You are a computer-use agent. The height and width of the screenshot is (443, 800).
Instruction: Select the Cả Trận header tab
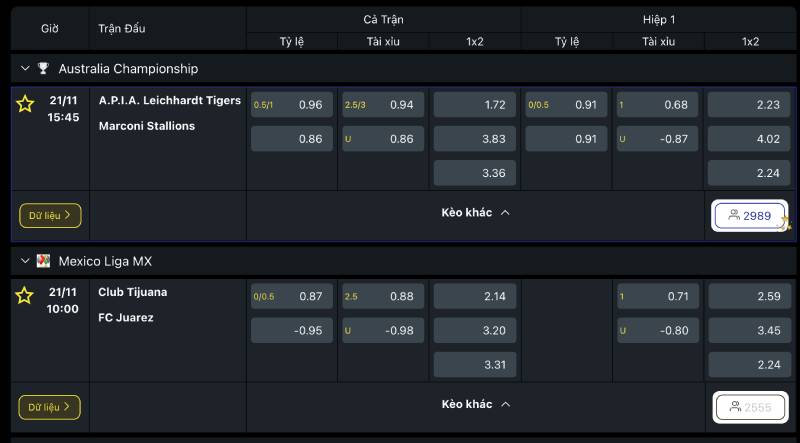[384, 20]
